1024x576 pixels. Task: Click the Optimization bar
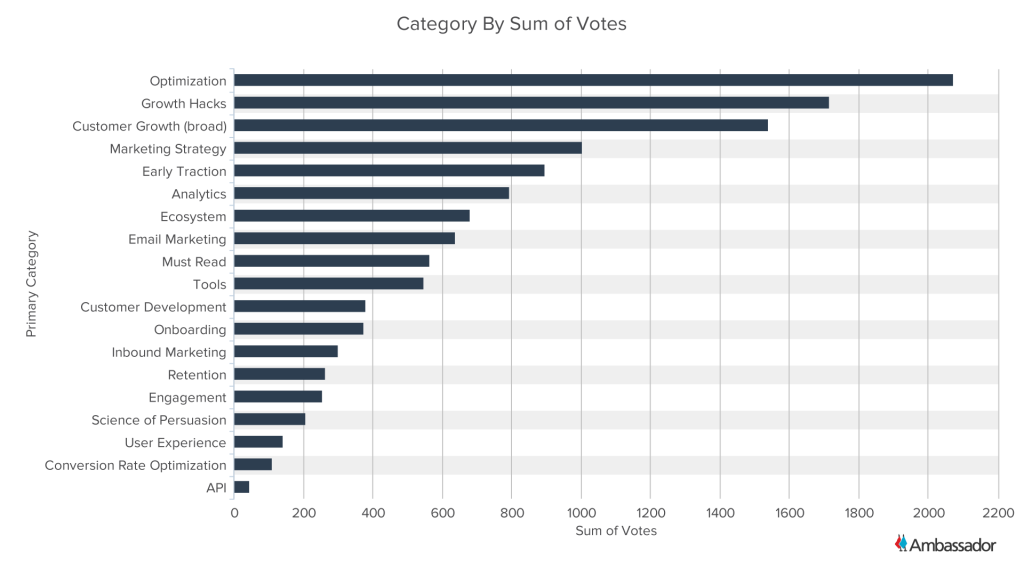pyautogui.click(x=593, y=80)
